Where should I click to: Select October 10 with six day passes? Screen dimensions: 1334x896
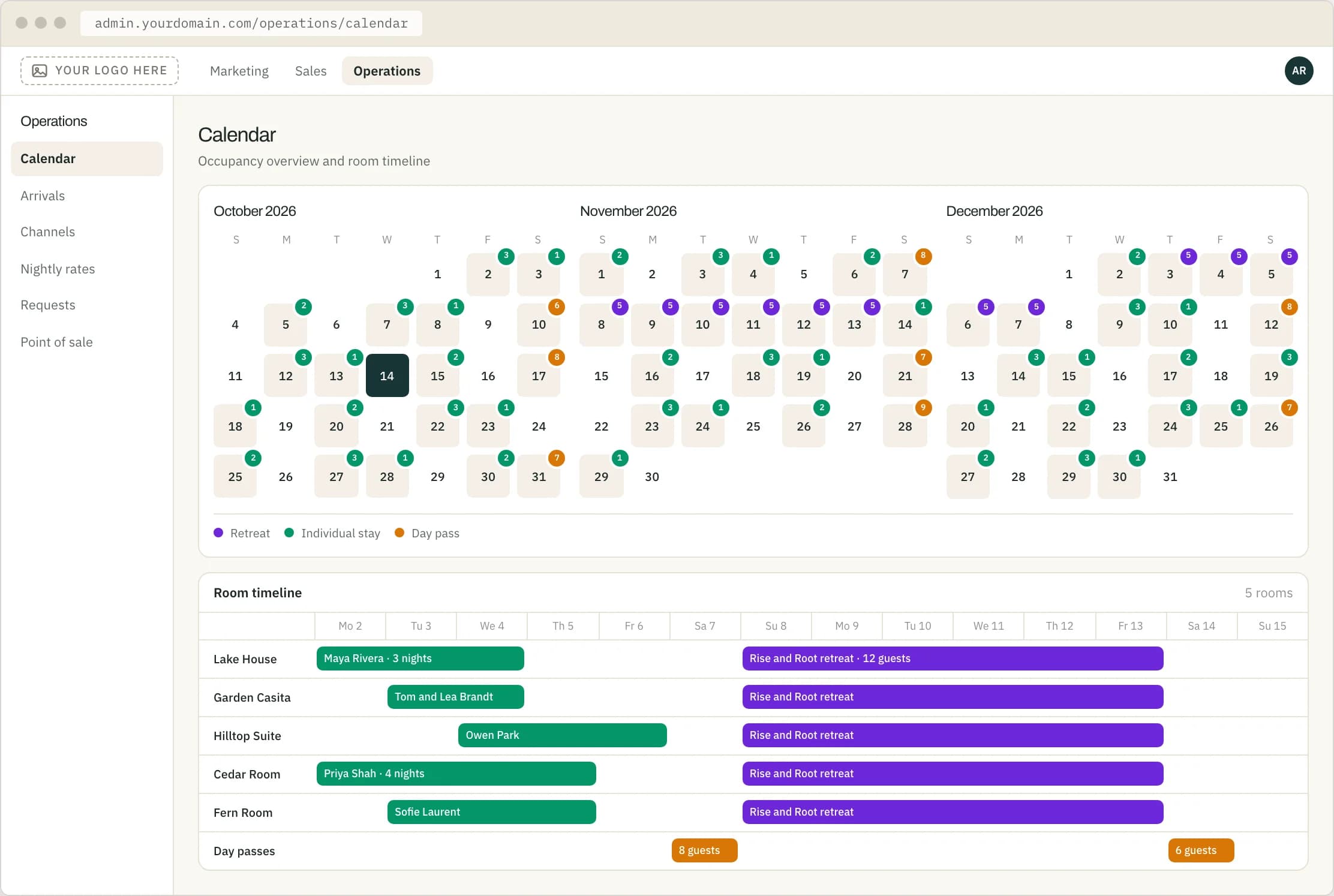click(539, 324)
